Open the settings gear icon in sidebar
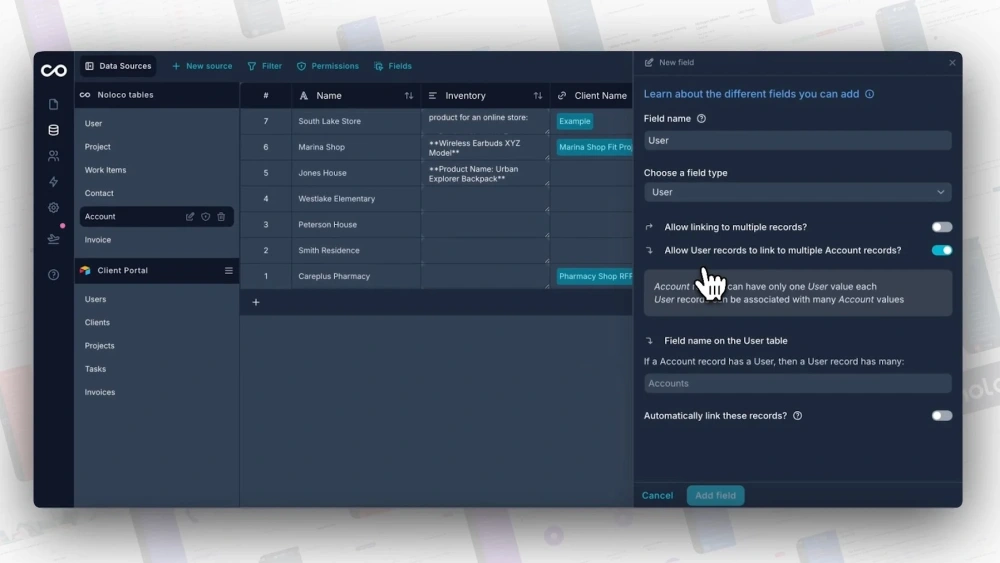The width and height of the screenshot is (1000, 563). tap(54, 207)
